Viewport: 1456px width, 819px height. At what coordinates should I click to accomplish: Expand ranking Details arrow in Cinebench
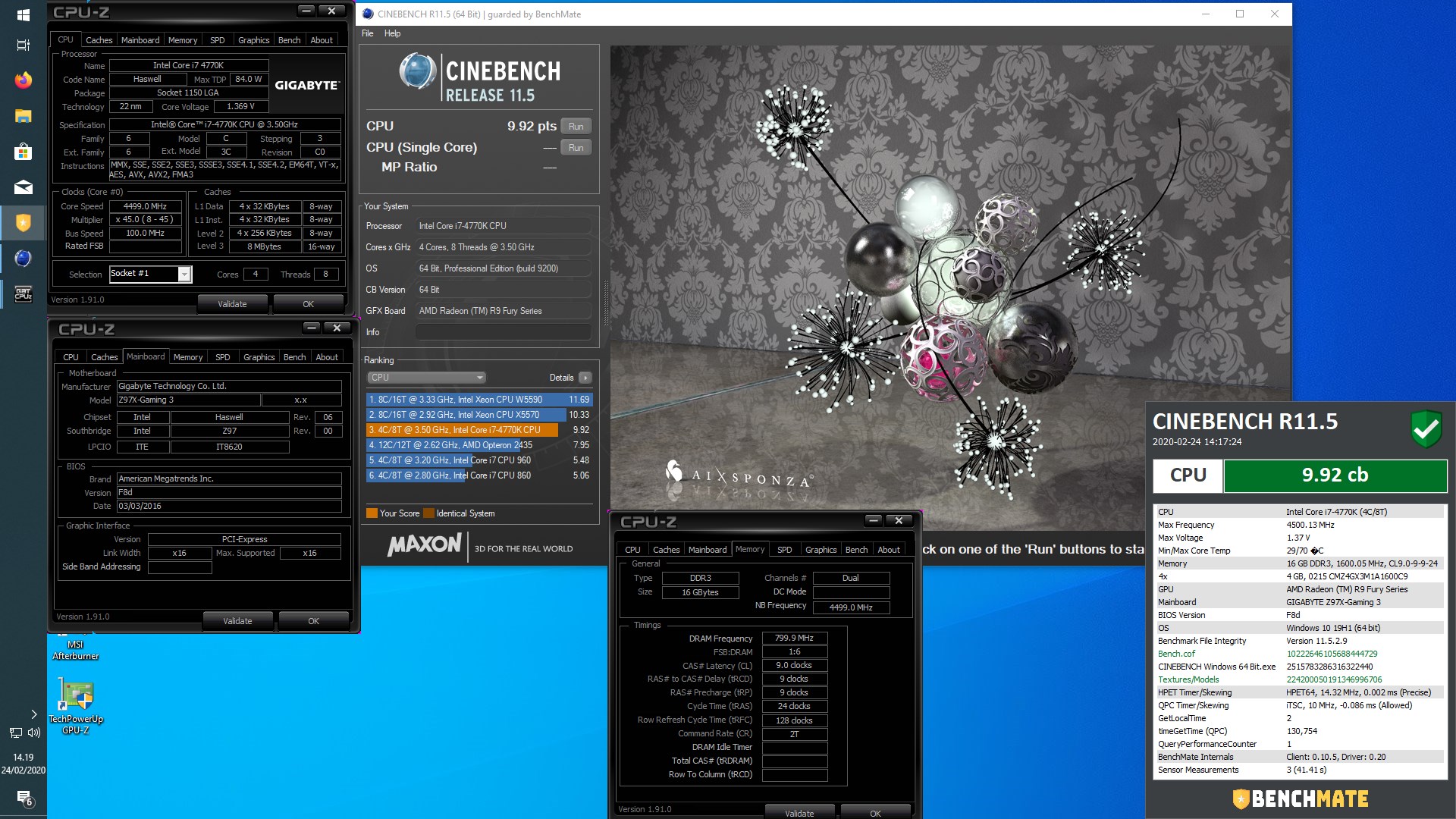[585, 378]
